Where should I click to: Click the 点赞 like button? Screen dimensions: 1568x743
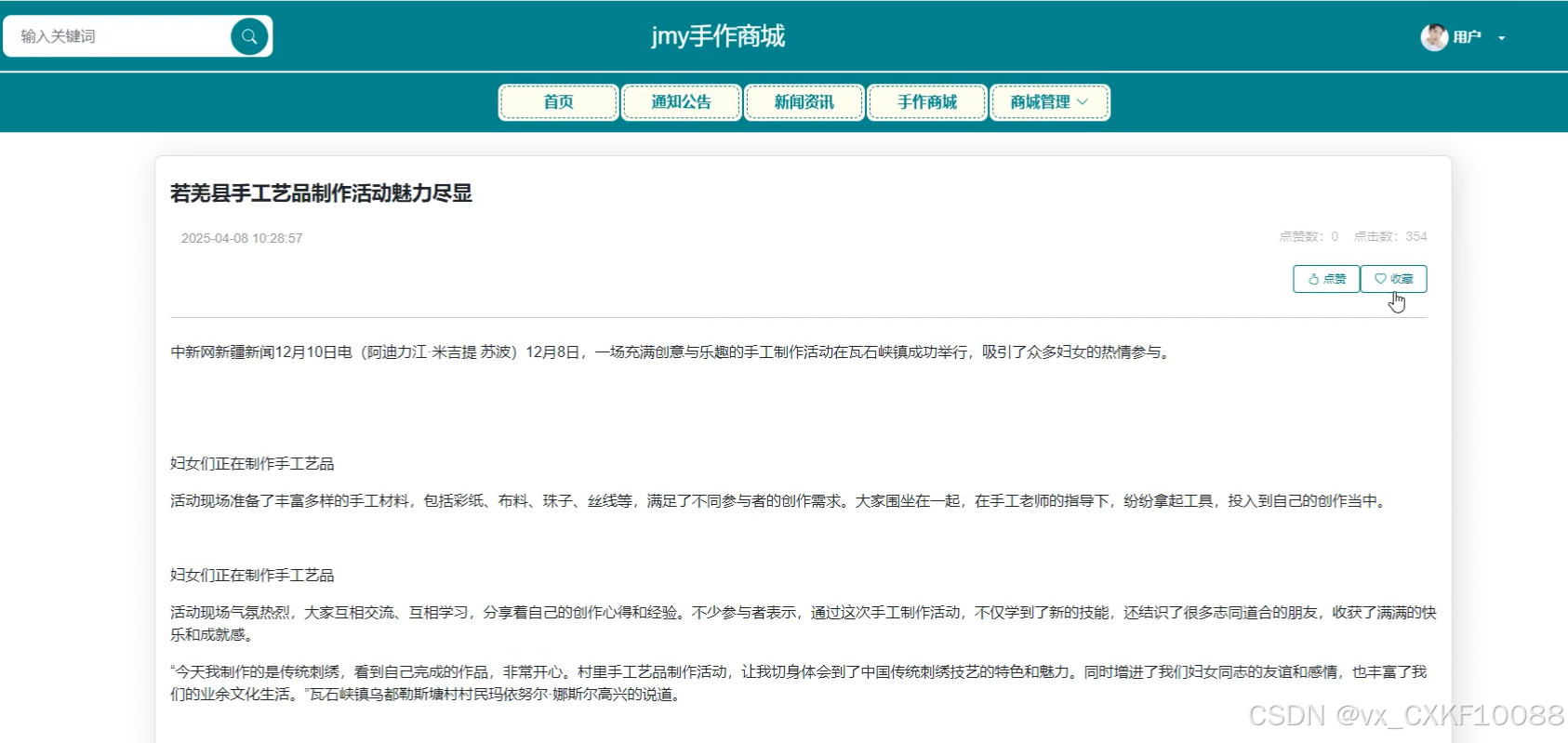pyautogui.click(x=1326, y=279)
